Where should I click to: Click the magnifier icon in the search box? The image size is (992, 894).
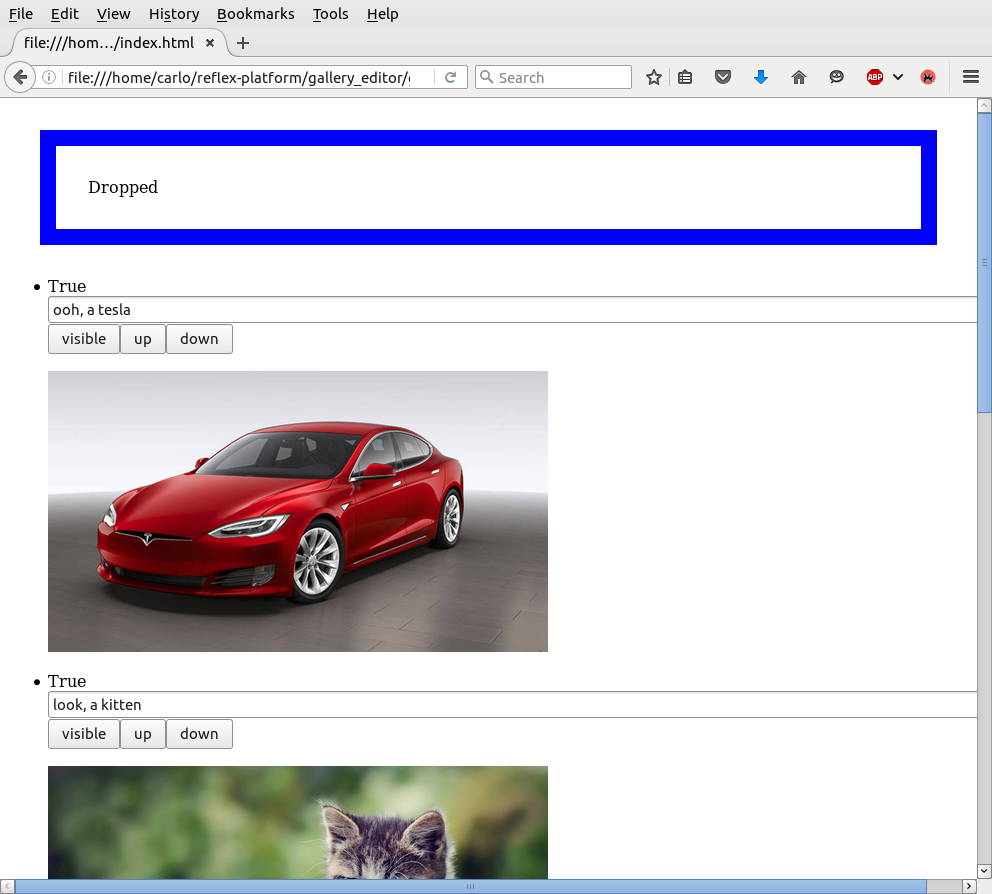[487, 77]
